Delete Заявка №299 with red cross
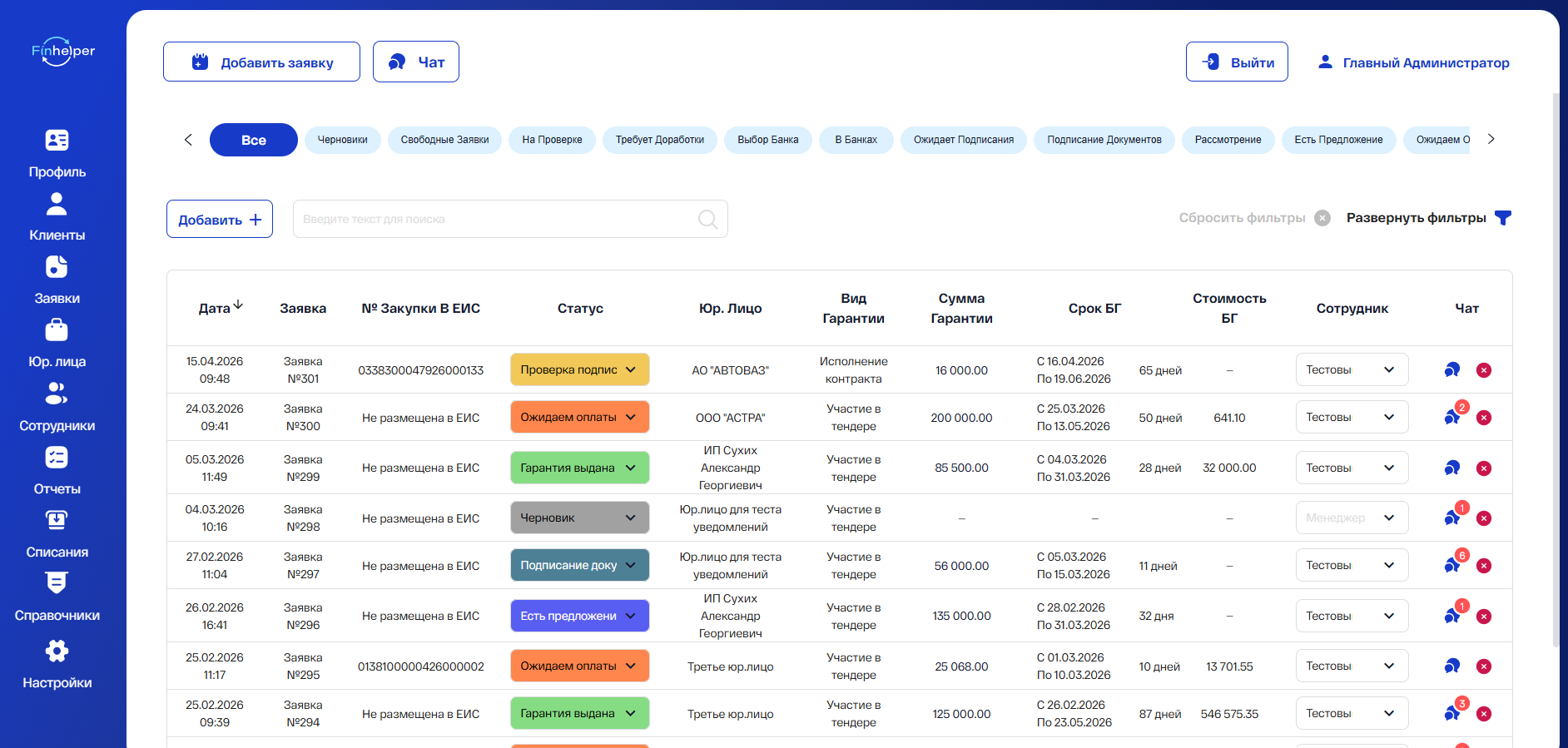Image resolution: width=1568 pixels, height=748 pixels. (1484, 468)
